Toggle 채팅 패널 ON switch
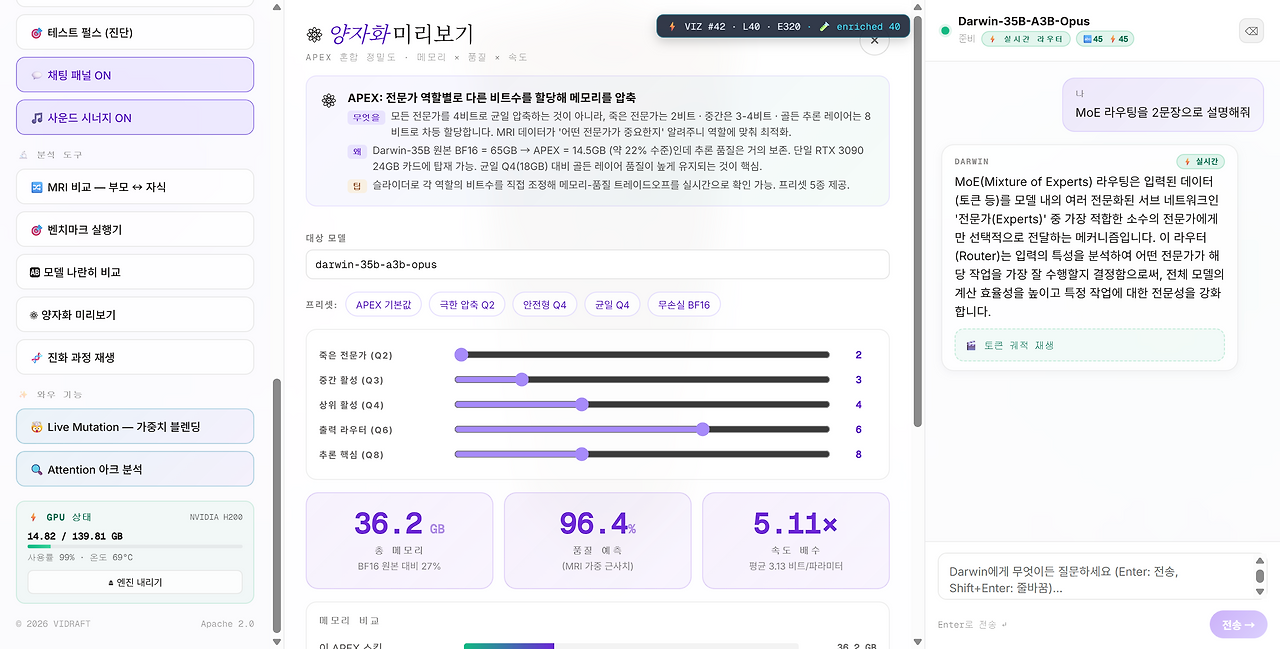This screenshot has height=649, width=1280. 135,75
